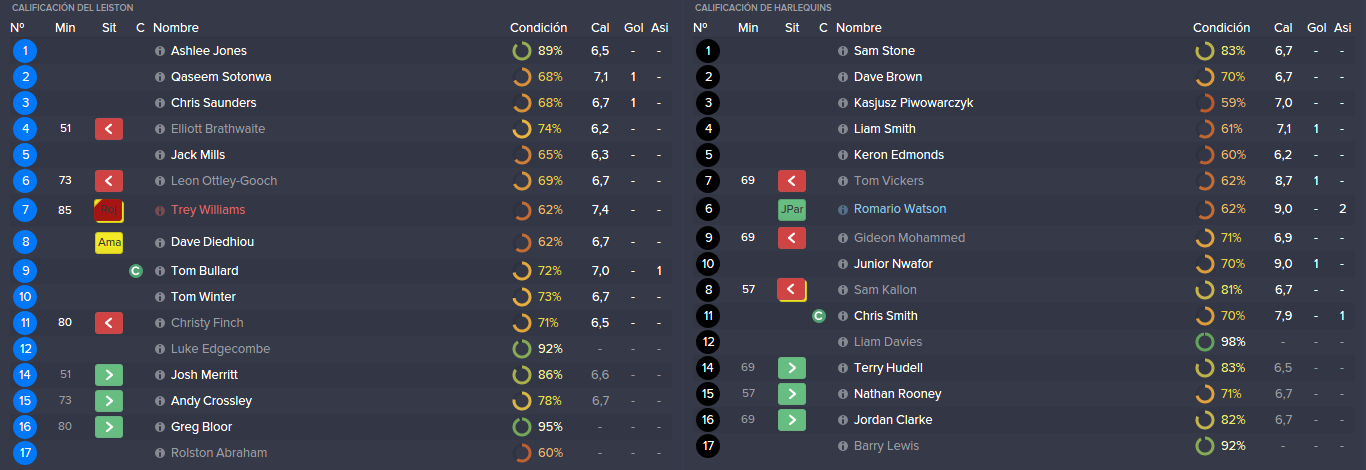The width and height of the screenshot is (1366, 470).
Task: Sort Harlequins table by Gol header
Action: [x=1317, y=28]
